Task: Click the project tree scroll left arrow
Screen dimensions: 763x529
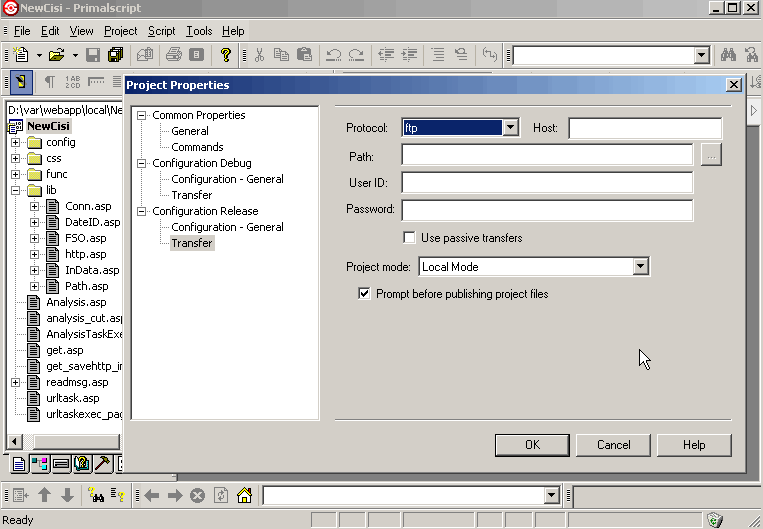Action: click(14, 442)
